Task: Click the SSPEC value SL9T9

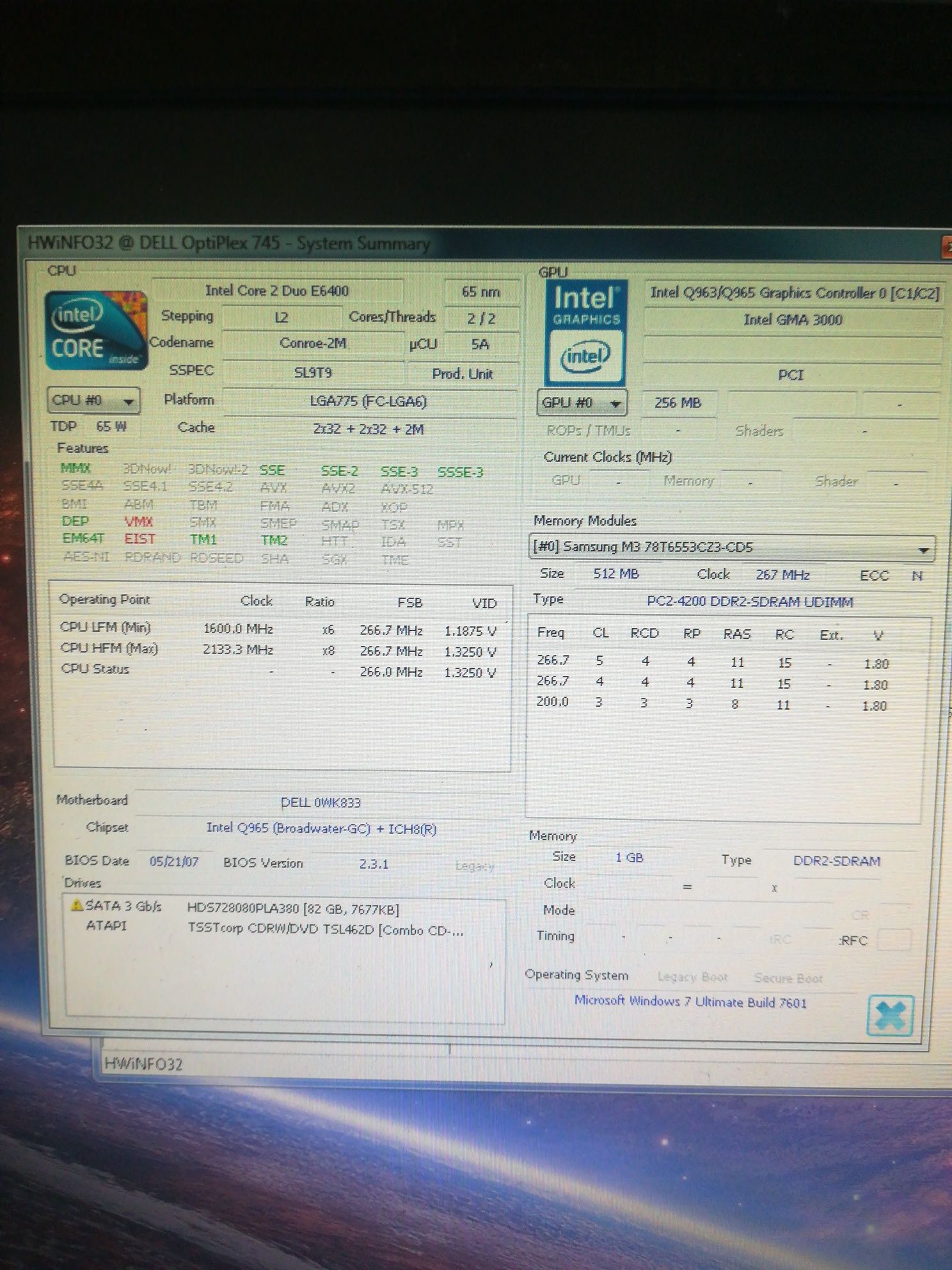Action: (313, 373)
